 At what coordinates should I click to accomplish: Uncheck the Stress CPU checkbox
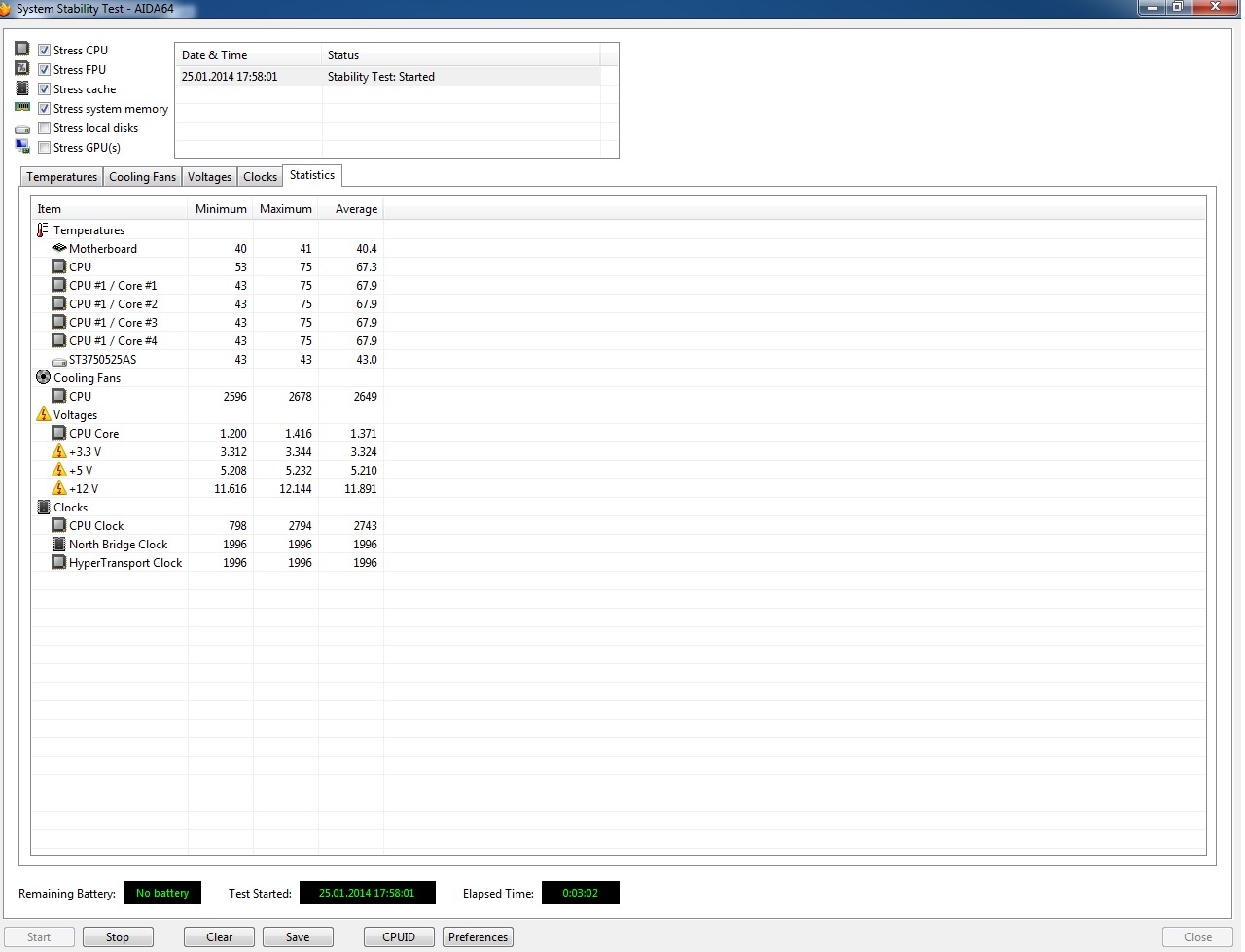coord(44,50)
